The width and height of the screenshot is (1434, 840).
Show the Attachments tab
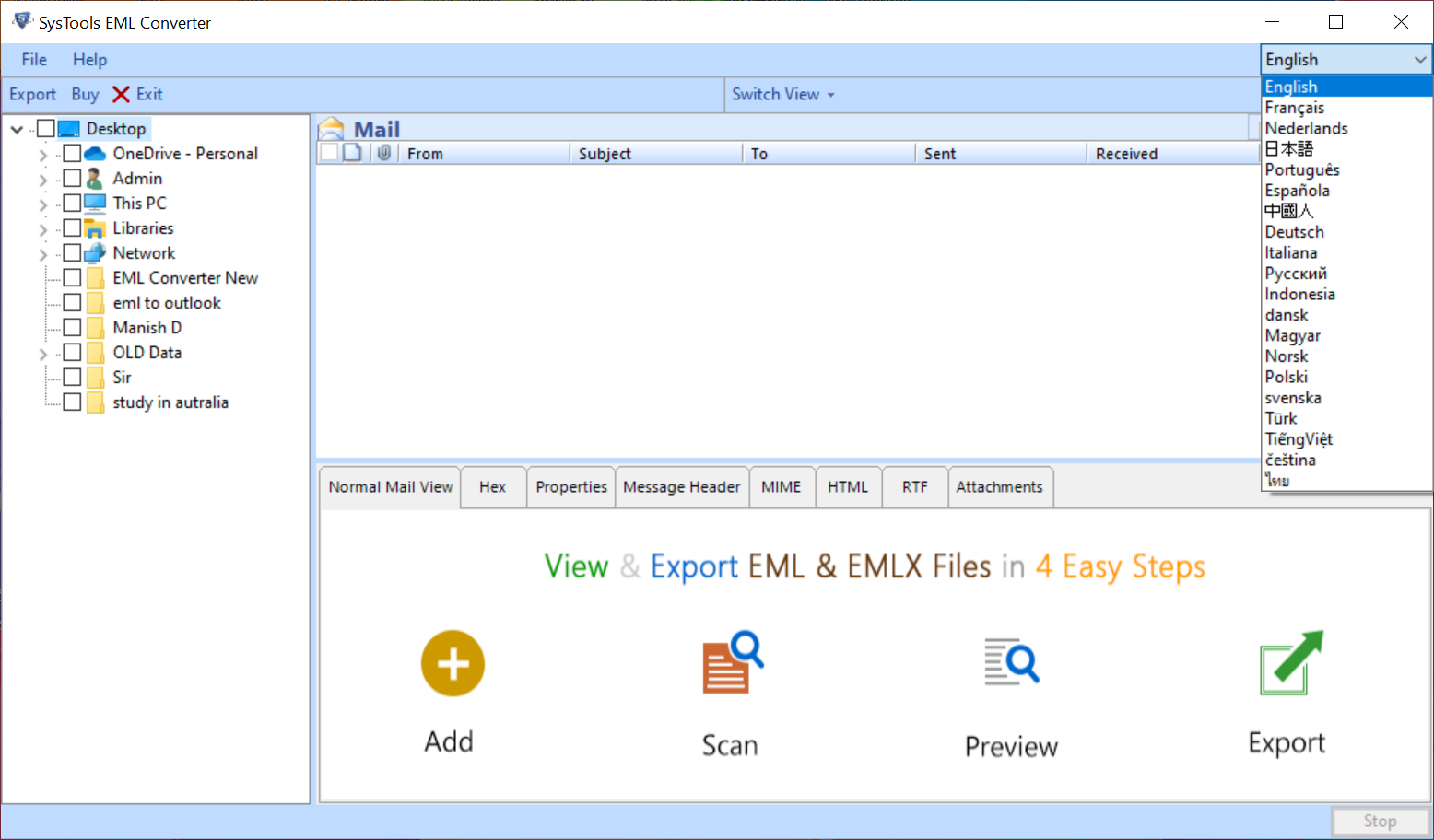tap(1000, 487)
